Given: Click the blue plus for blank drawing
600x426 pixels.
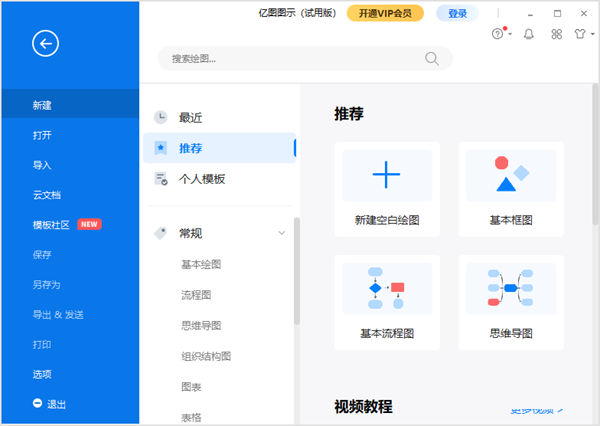Looking at the screenshot, I should [386, 175].
